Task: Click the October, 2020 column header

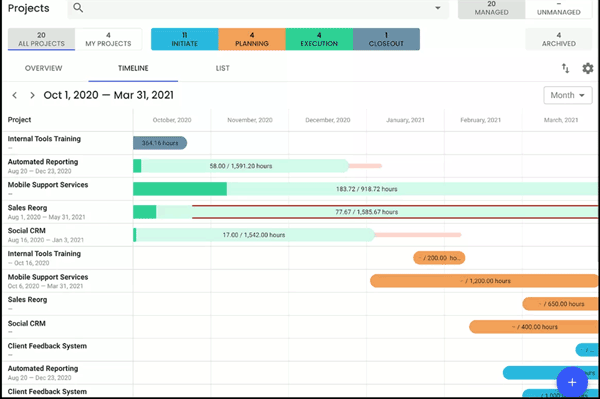Action: [x=172, y=120]
